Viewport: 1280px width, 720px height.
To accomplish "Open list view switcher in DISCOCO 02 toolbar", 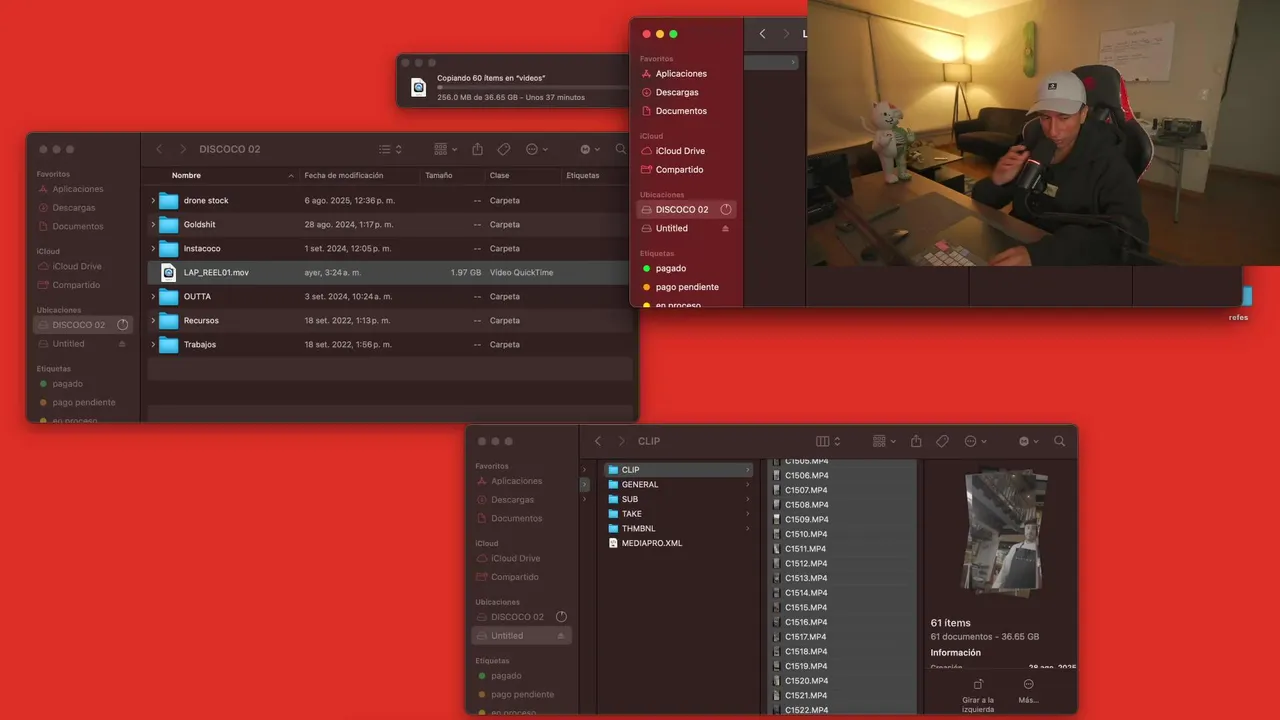I will (390, 149).
